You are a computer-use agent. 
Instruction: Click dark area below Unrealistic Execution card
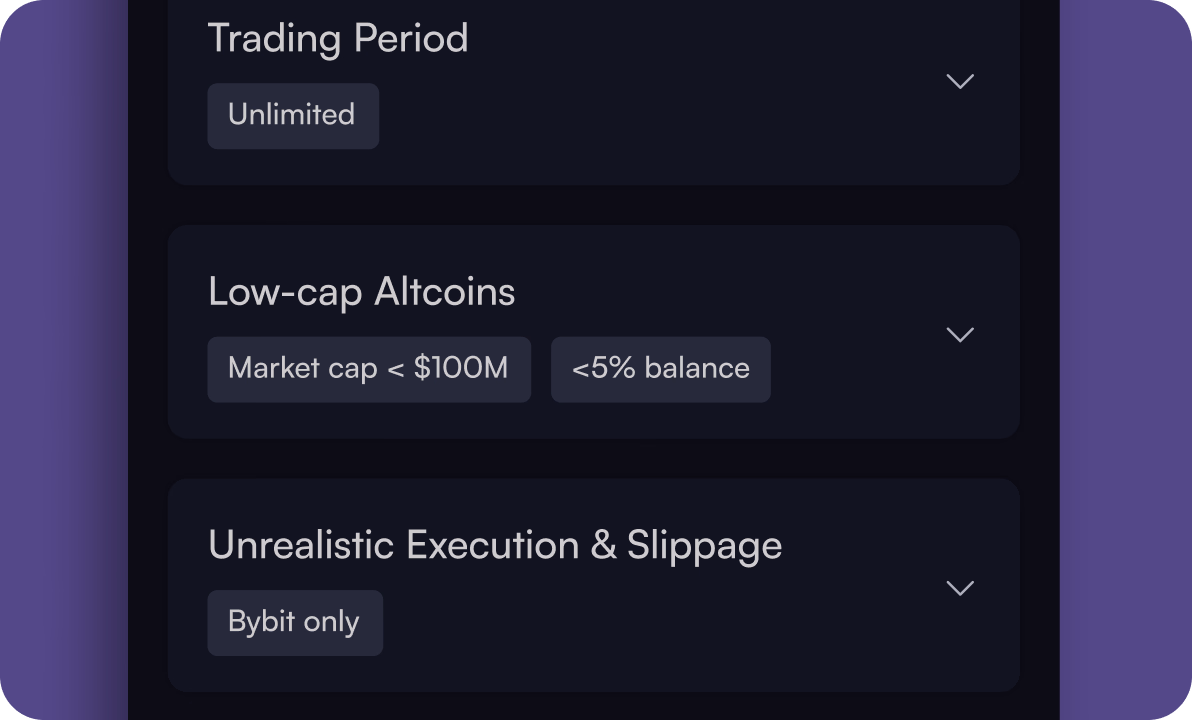[x=593, y=706]
